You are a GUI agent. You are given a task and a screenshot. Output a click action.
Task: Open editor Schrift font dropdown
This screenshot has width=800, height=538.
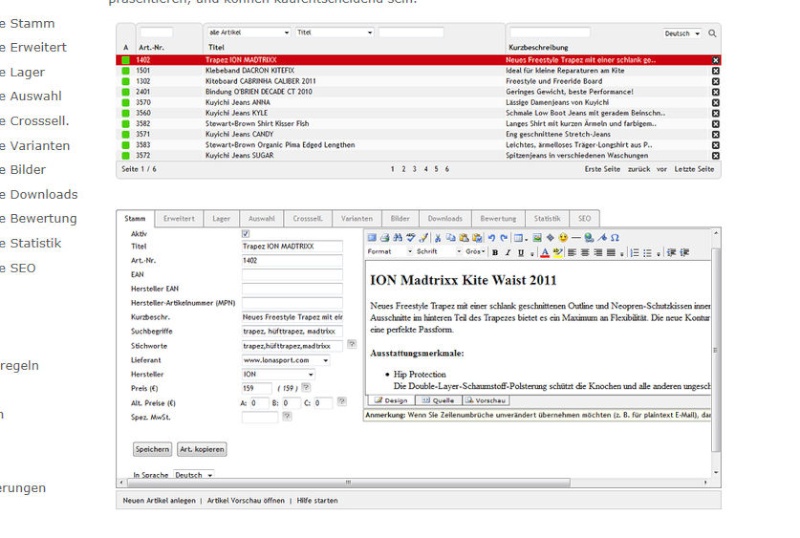click(439, 252)
